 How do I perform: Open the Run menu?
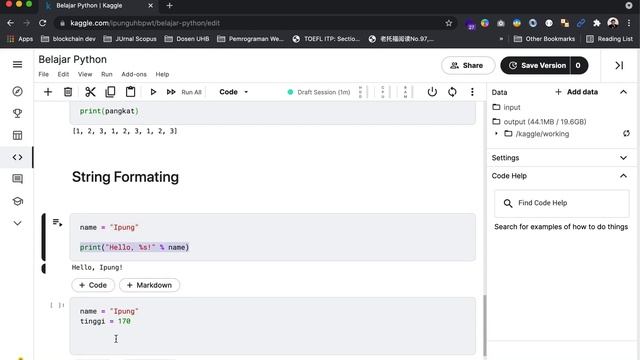[x=107, y=74]
